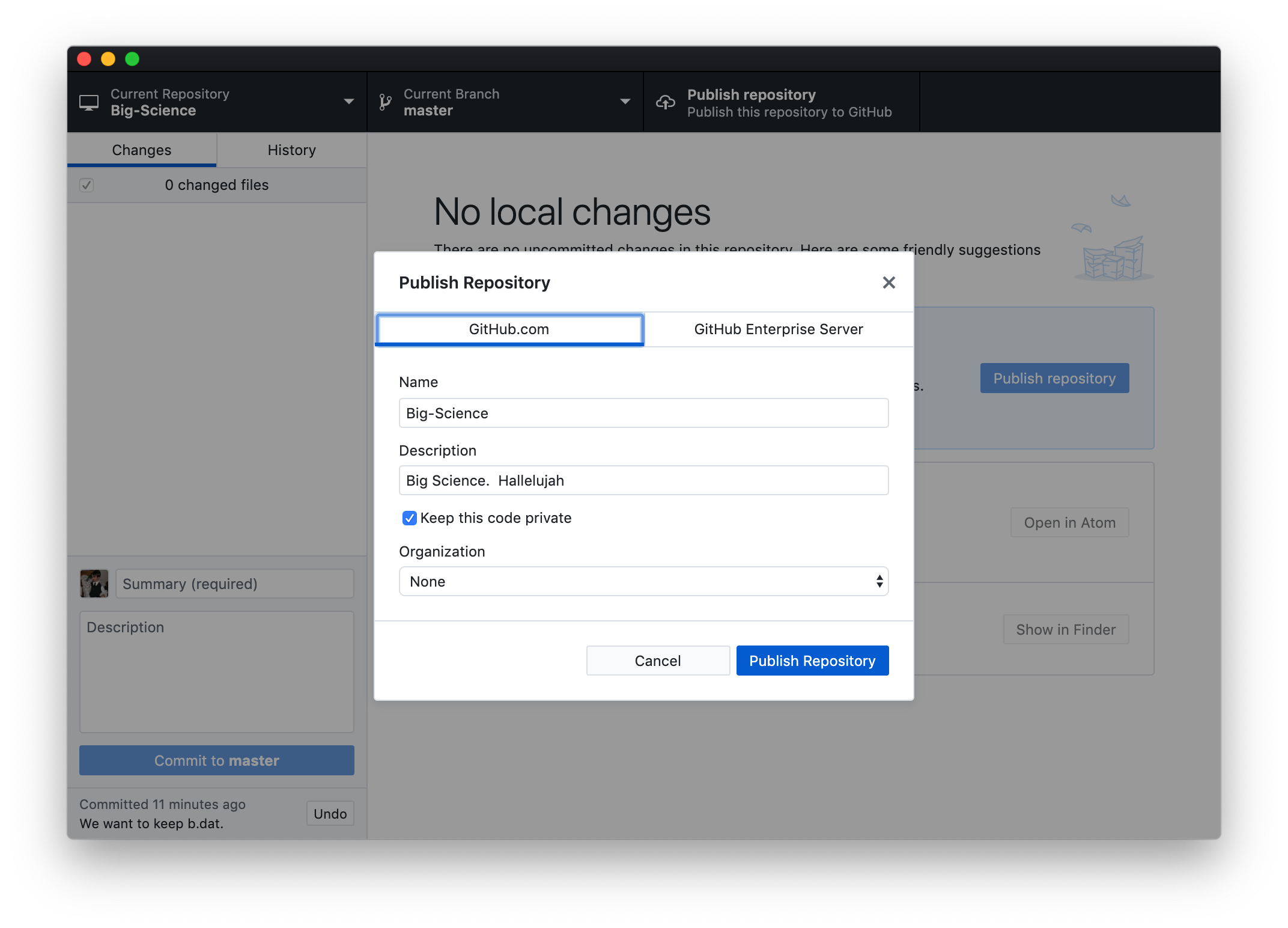
Task: Click Cancel button in dialog
Action: pyautogui.click(x=657, y=659)
